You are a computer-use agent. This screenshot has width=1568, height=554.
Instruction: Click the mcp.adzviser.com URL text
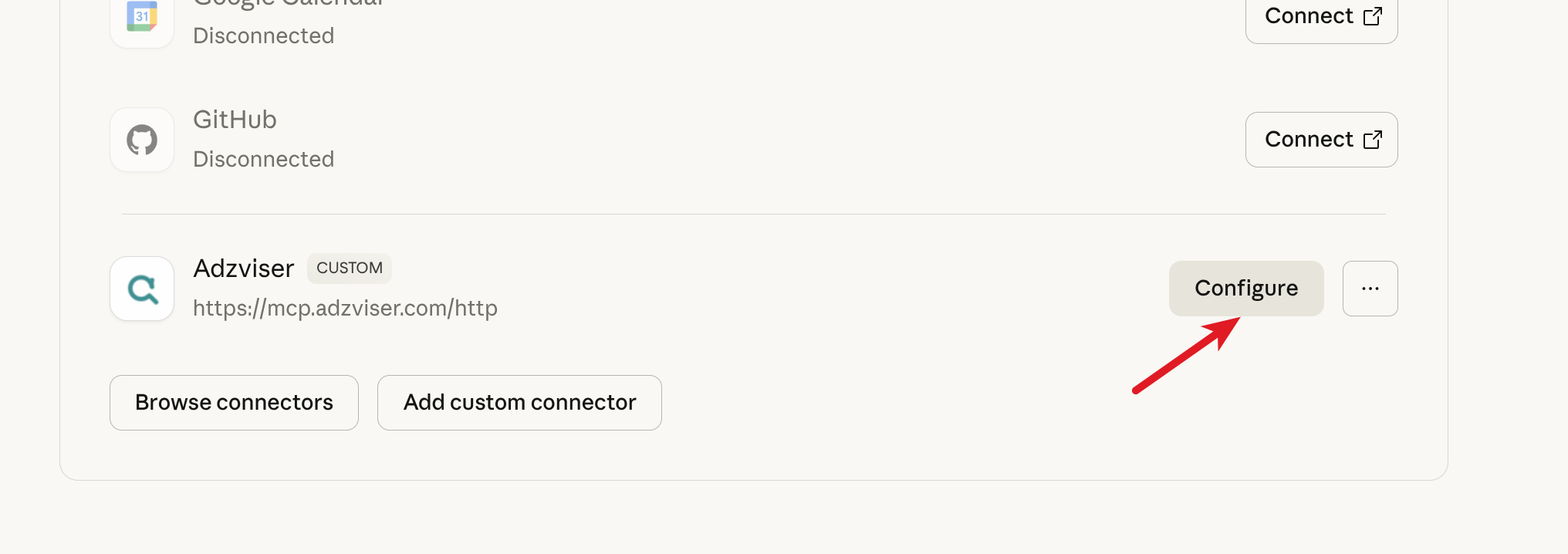tap(345, 307)
